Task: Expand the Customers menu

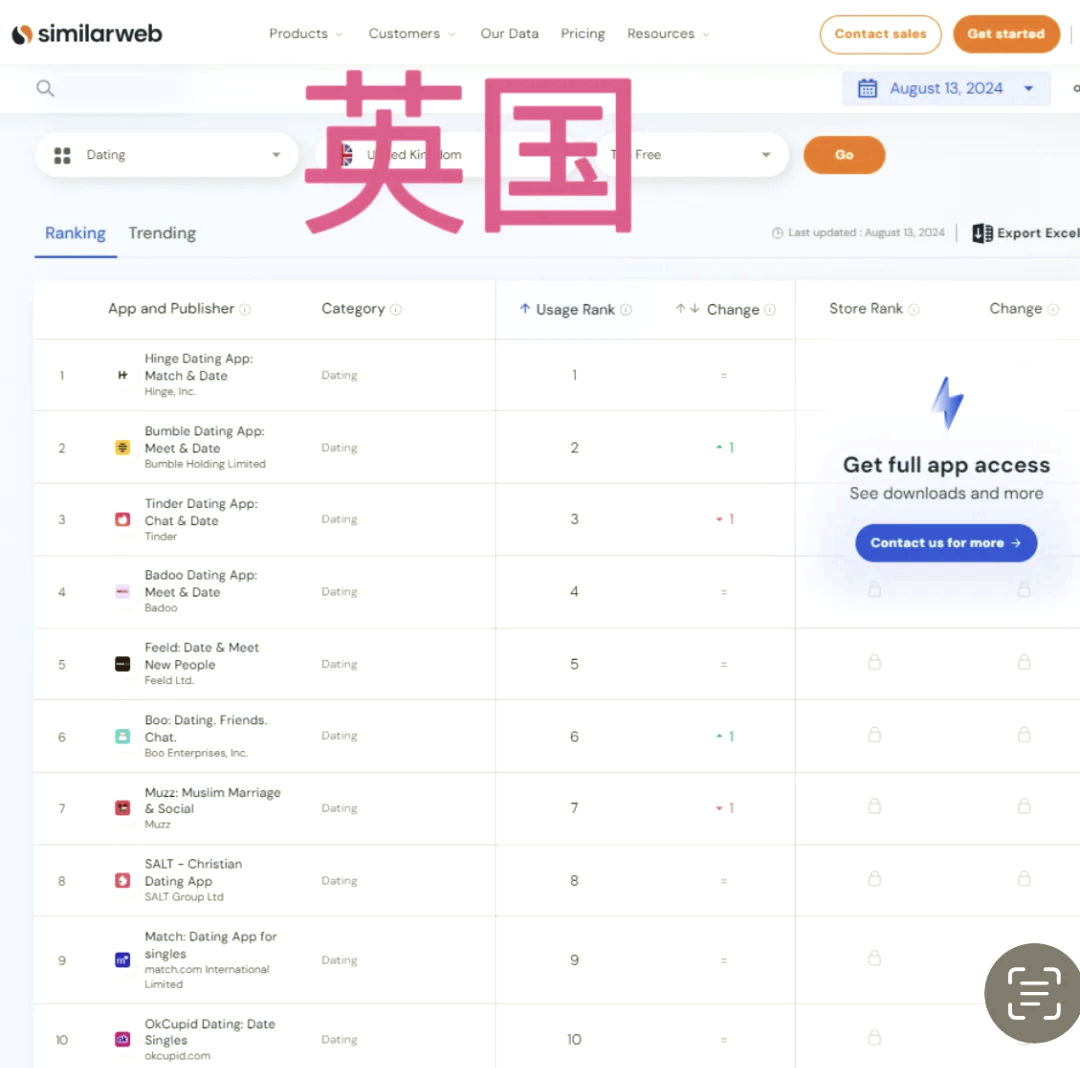Action: (x=412, y=34)
